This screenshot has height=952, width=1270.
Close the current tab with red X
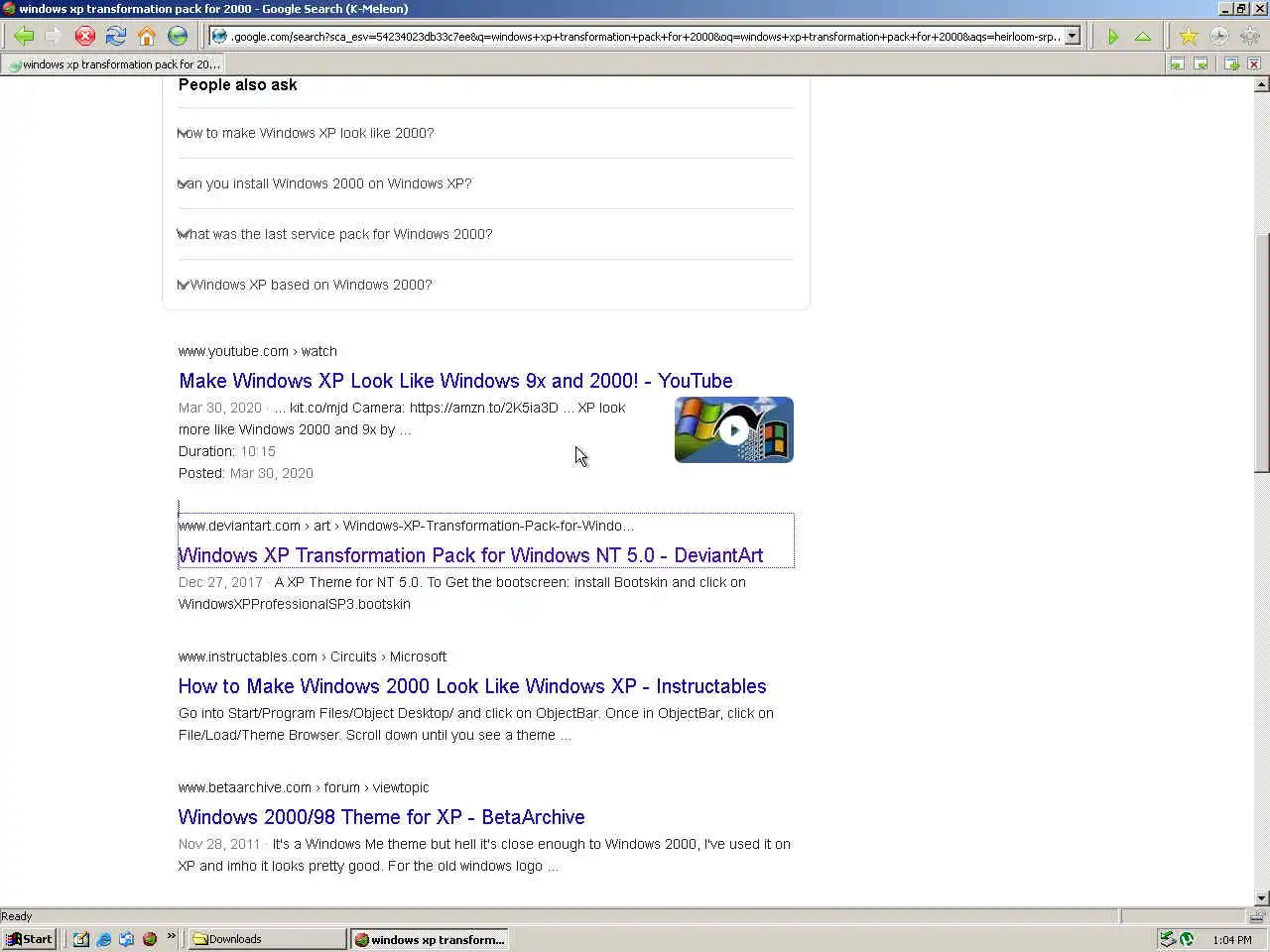tap(1254, 63)
